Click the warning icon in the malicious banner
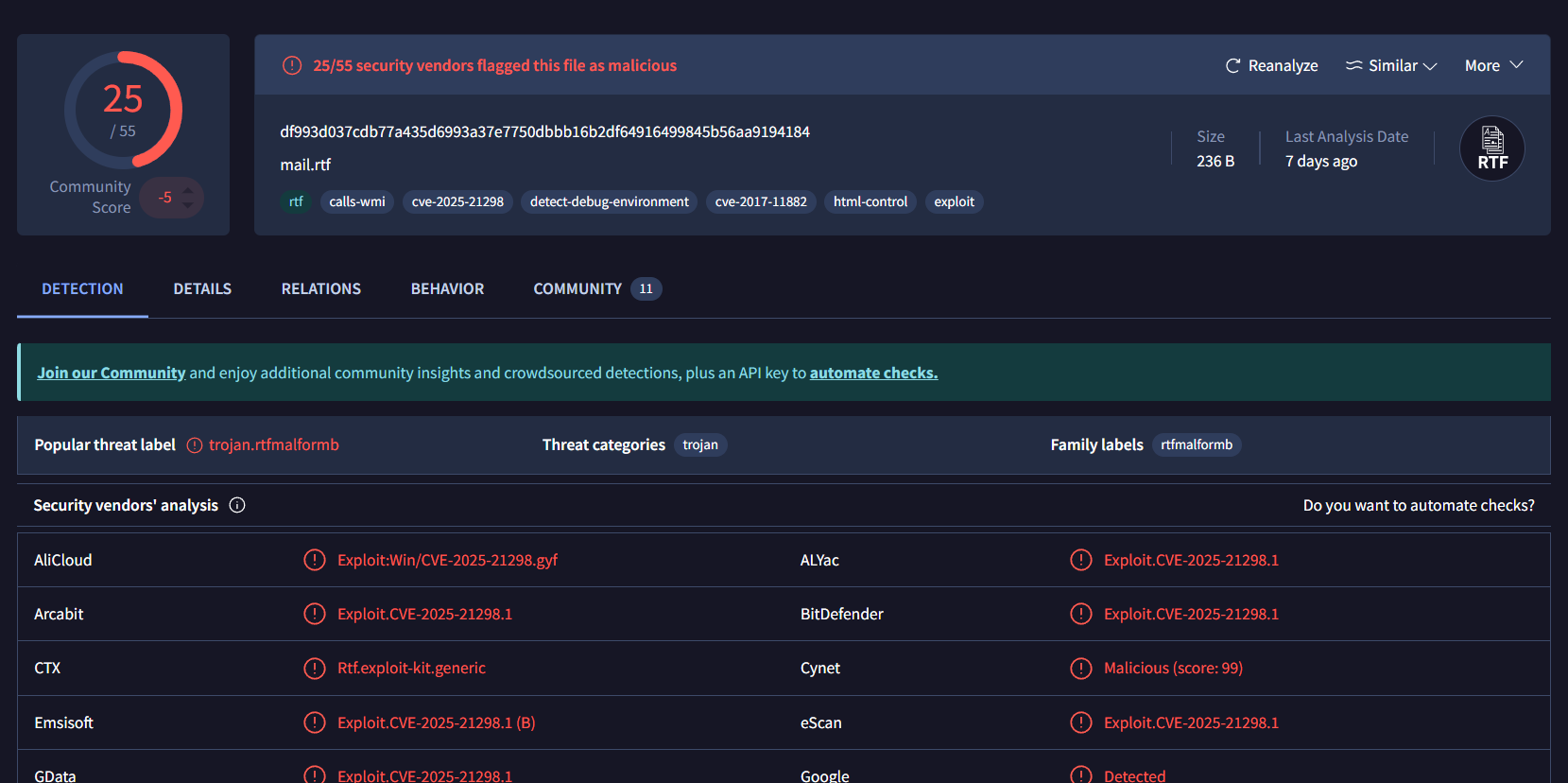Screen dimensions: 1568x783 pyautogui.click(x=292, y=65)
